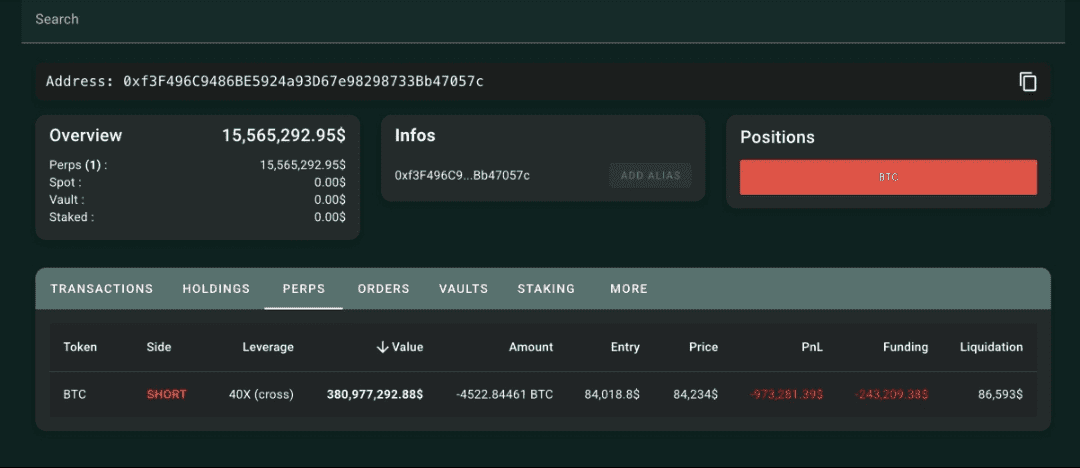1080x468 pixels.
Task: Click the -243,209.38$ funding cell
Action: [x=892, y=394]
